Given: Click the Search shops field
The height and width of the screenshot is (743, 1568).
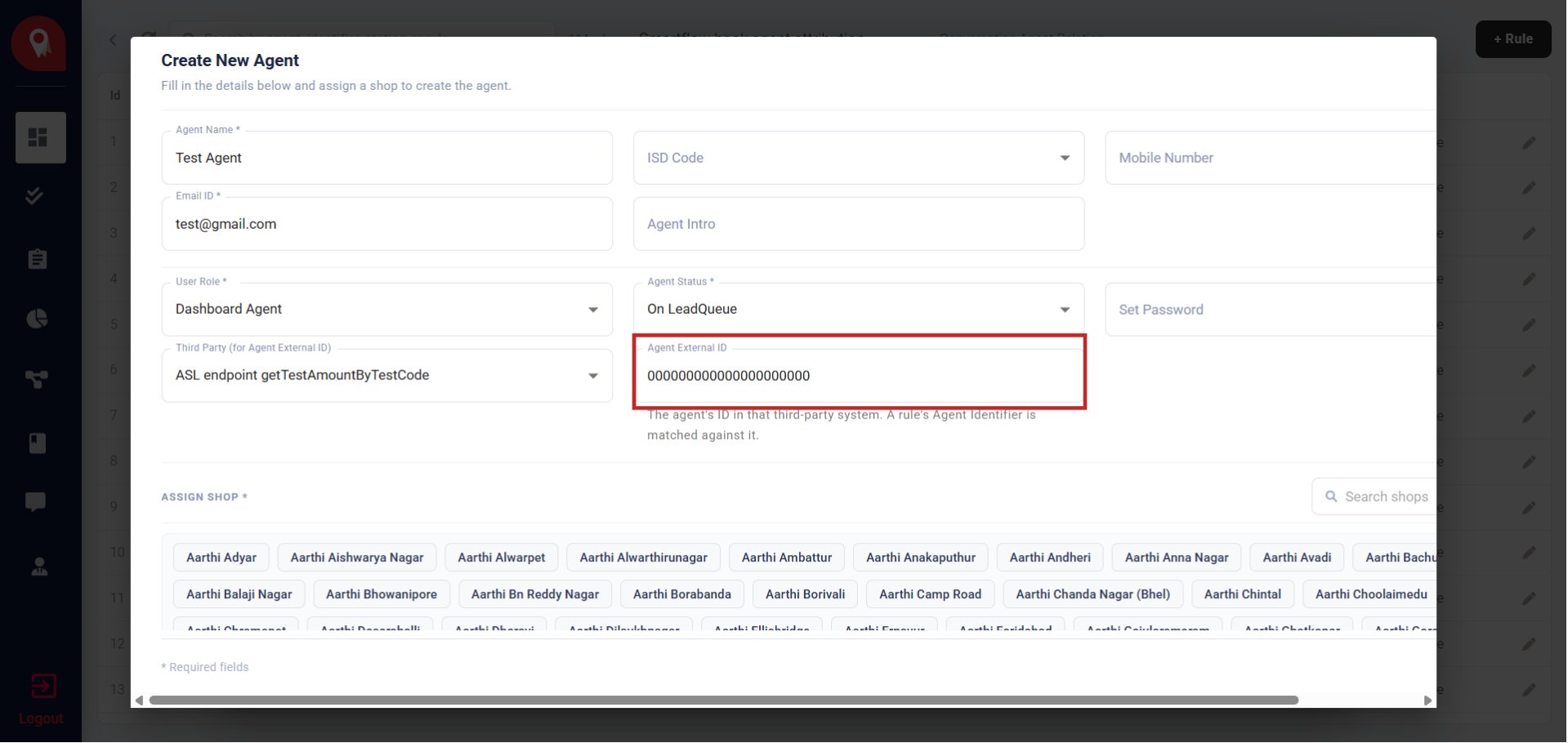Looking at the screenshot, I should pos(1374,496).
